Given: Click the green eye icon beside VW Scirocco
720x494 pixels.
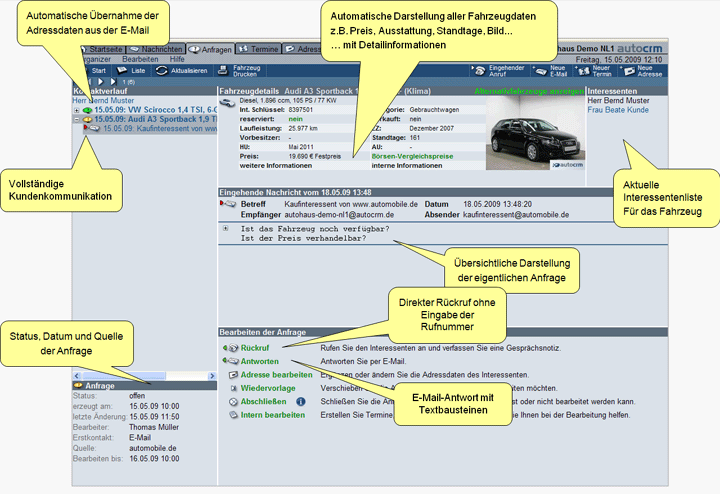Looking at the screenshot, I should 87,110.
